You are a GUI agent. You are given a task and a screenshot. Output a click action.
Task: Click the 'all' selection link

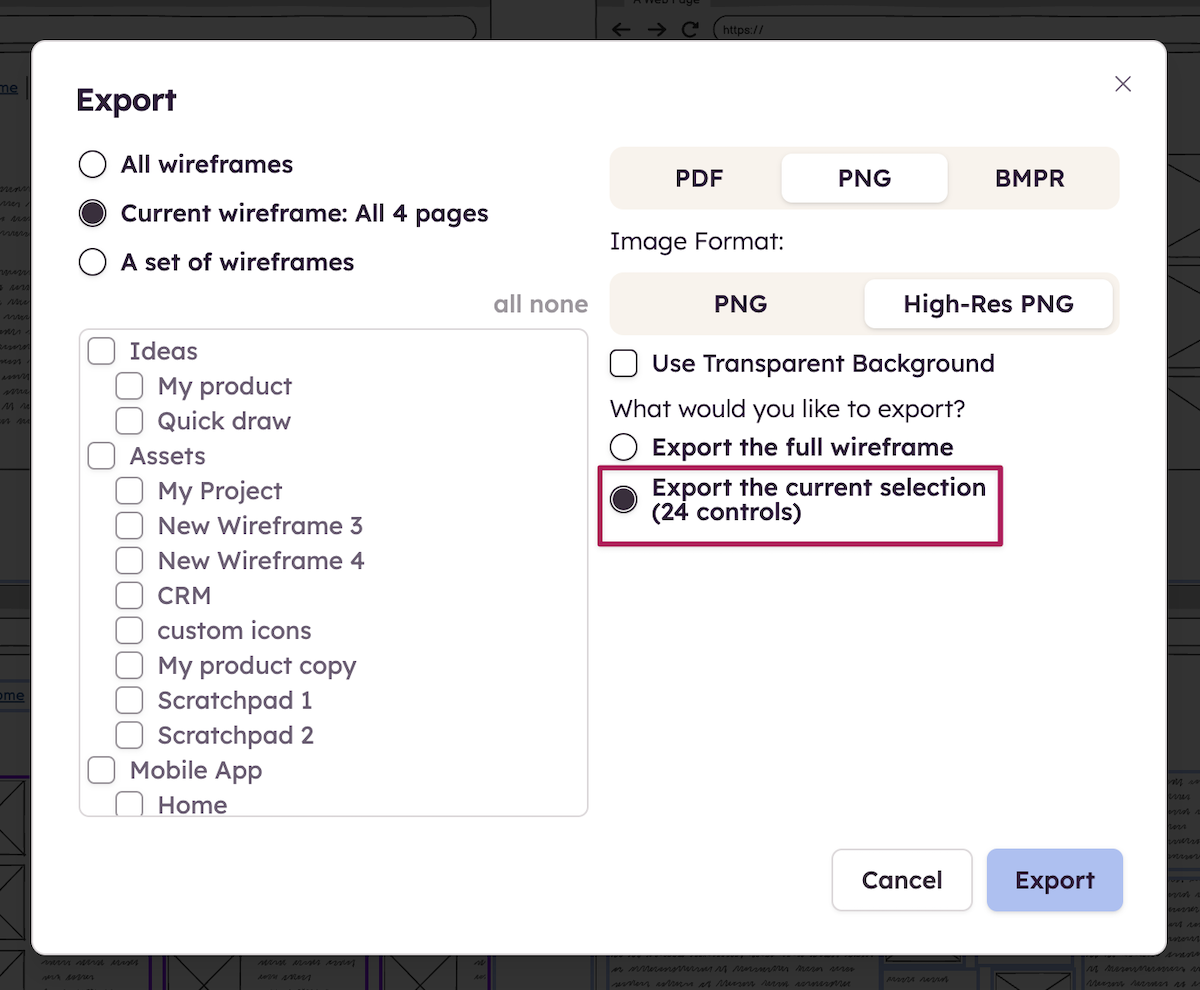509,304
